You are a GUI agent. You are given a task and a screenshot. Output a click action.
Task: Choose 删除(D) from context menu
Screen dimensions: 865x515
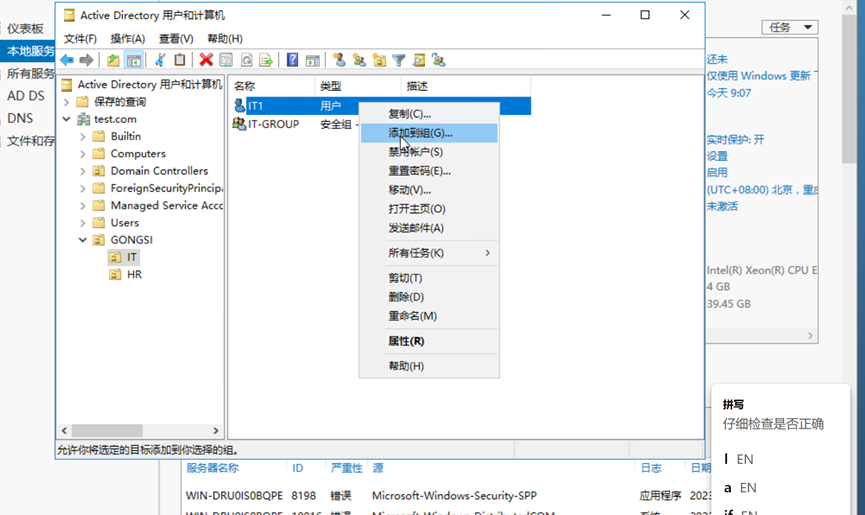pos(429,297)
